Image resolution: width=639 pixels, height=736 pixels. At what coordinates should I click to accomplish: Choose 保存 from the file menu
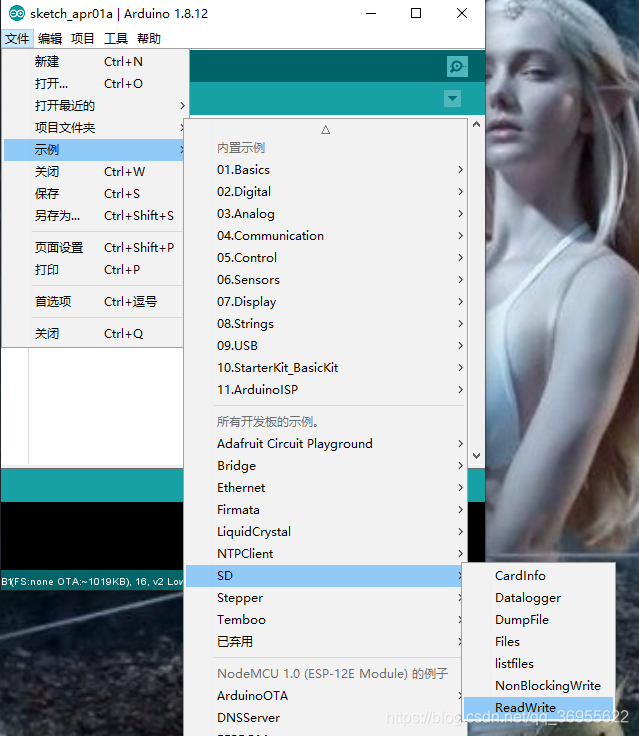(94, 194)
